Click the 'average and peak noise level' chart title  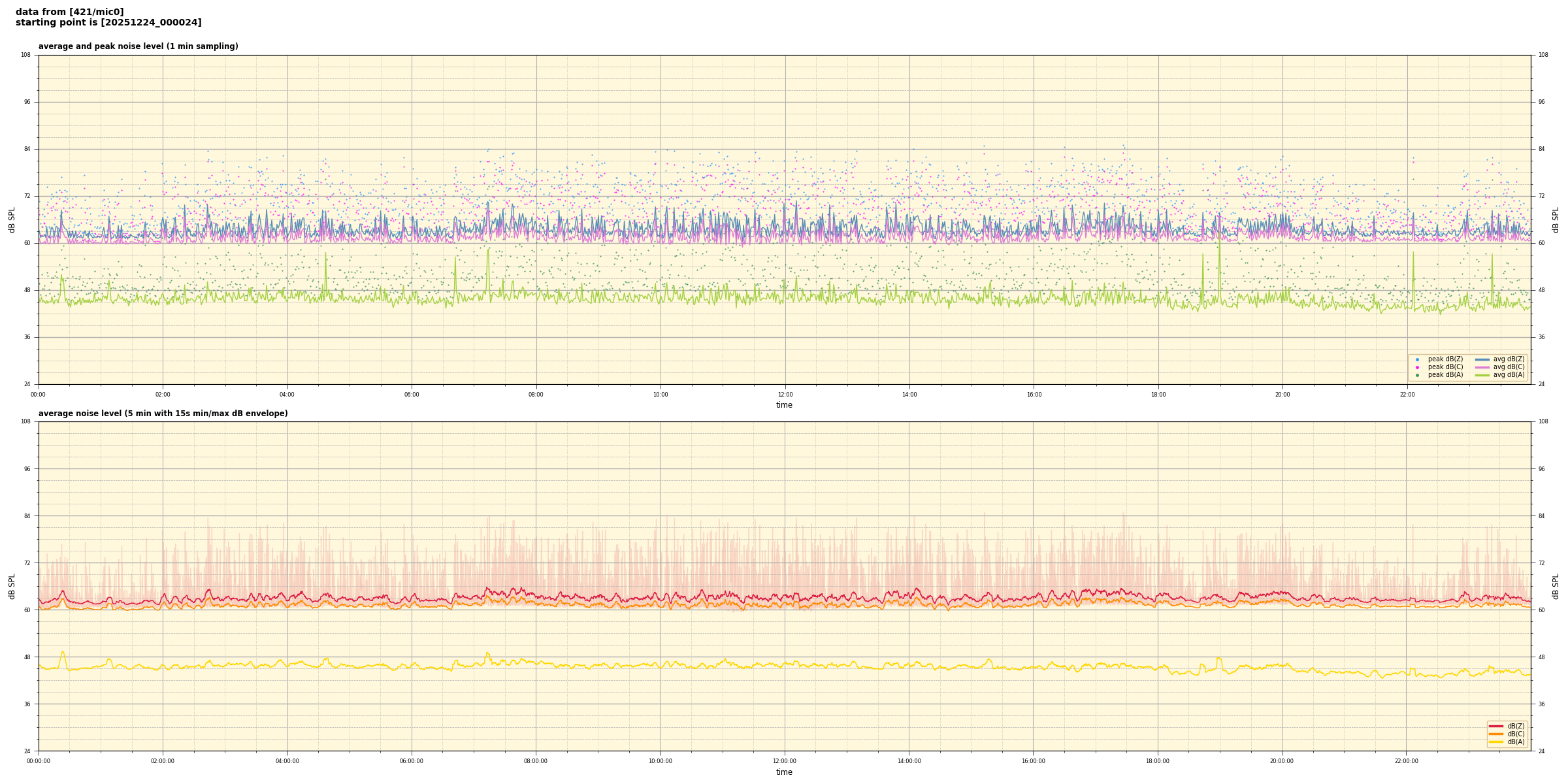138,46
